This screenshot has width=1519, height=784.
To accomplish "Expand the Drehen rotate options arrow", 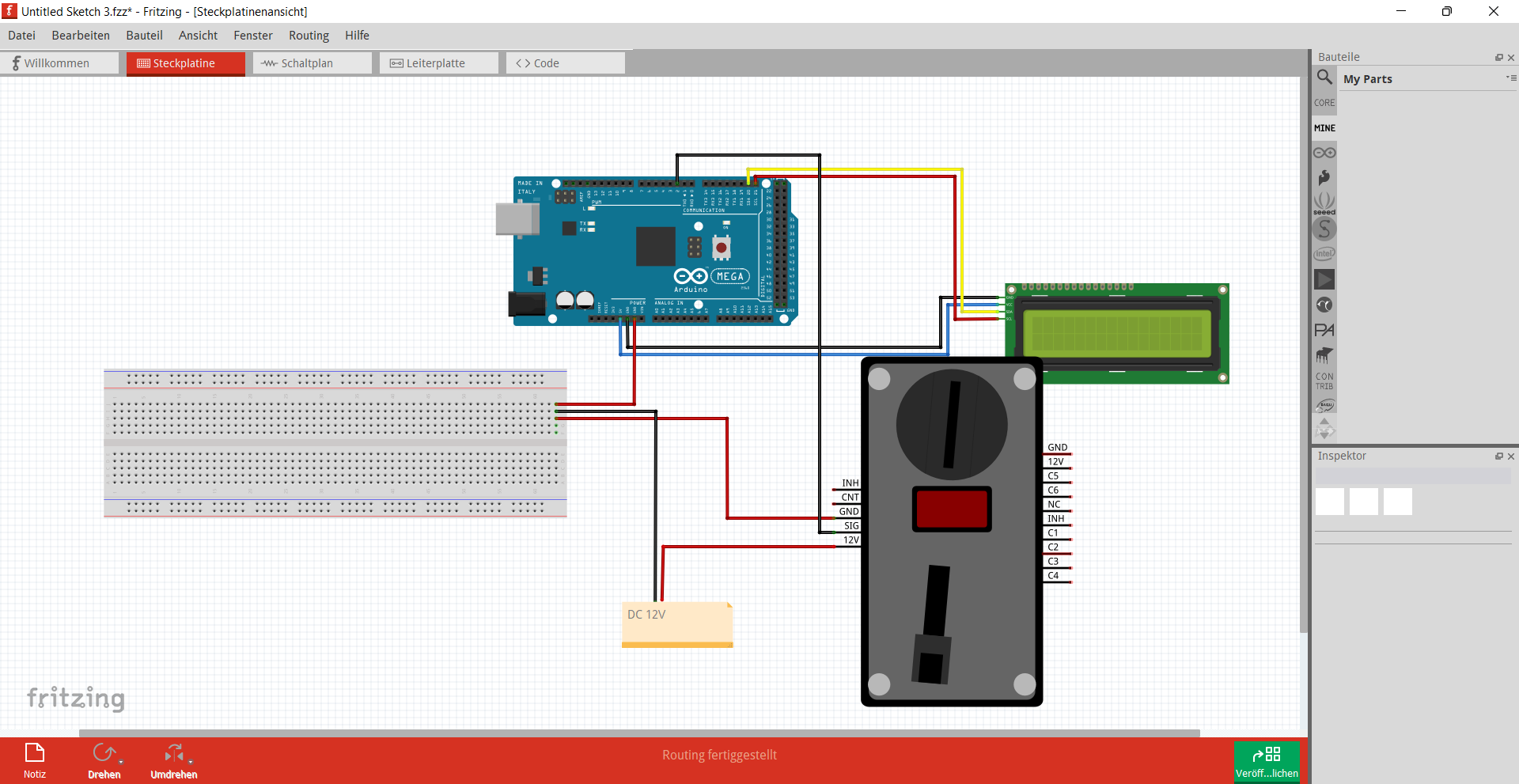I will pos(121,763).
